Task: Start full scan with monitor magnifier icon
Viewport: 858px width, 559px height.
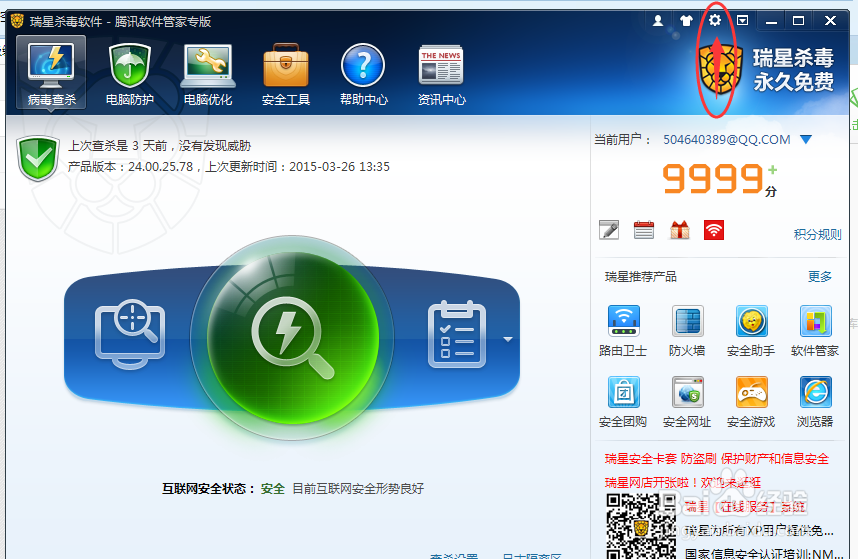Action: (130, 334)
